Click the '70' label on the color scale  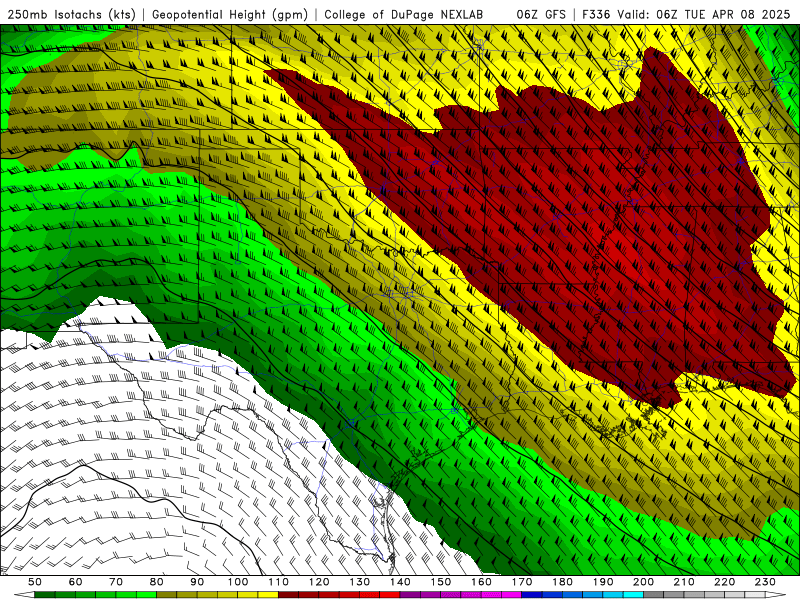pyautogui.click(x=116, y=582)
